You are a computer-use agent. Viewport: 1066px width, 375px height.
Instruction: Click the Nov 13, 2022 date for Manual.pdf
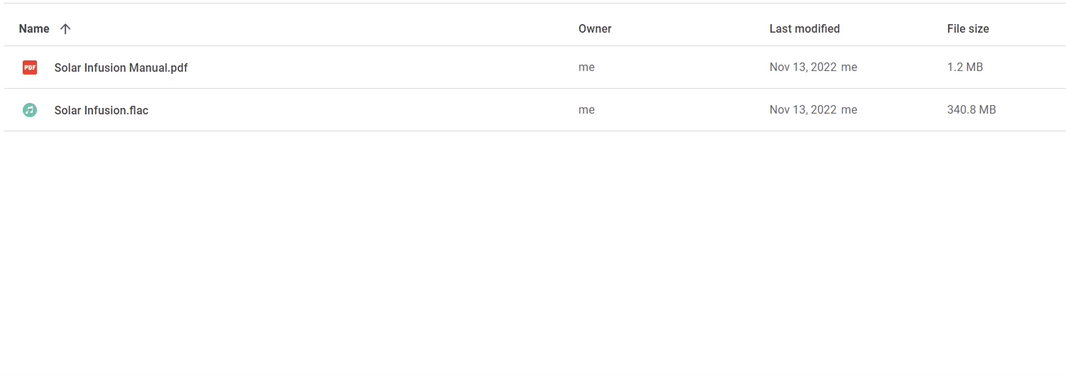click(802, 67)
